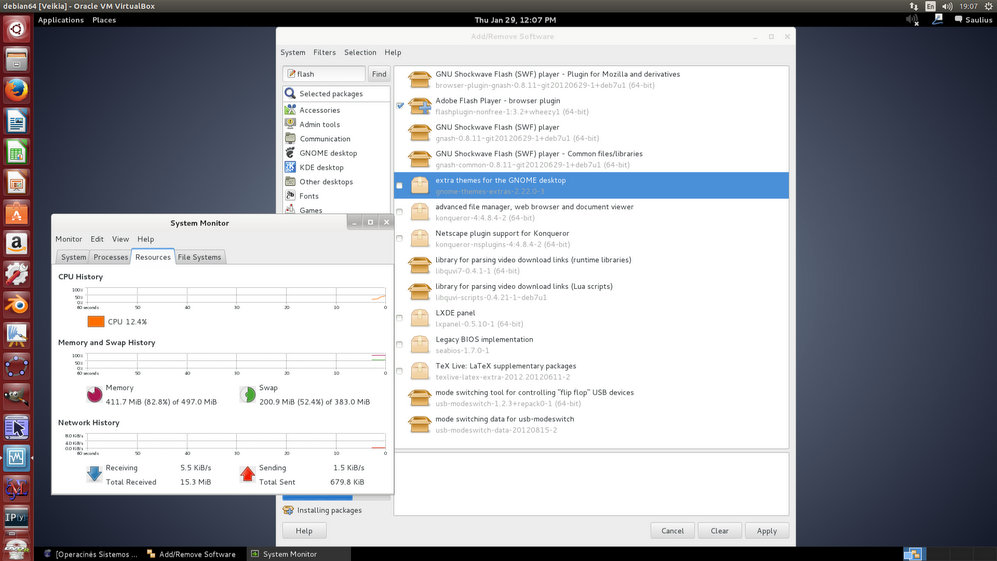Open the Applications menu in the top panel
The height and width of the screenshot is (561, 997).
60,20
